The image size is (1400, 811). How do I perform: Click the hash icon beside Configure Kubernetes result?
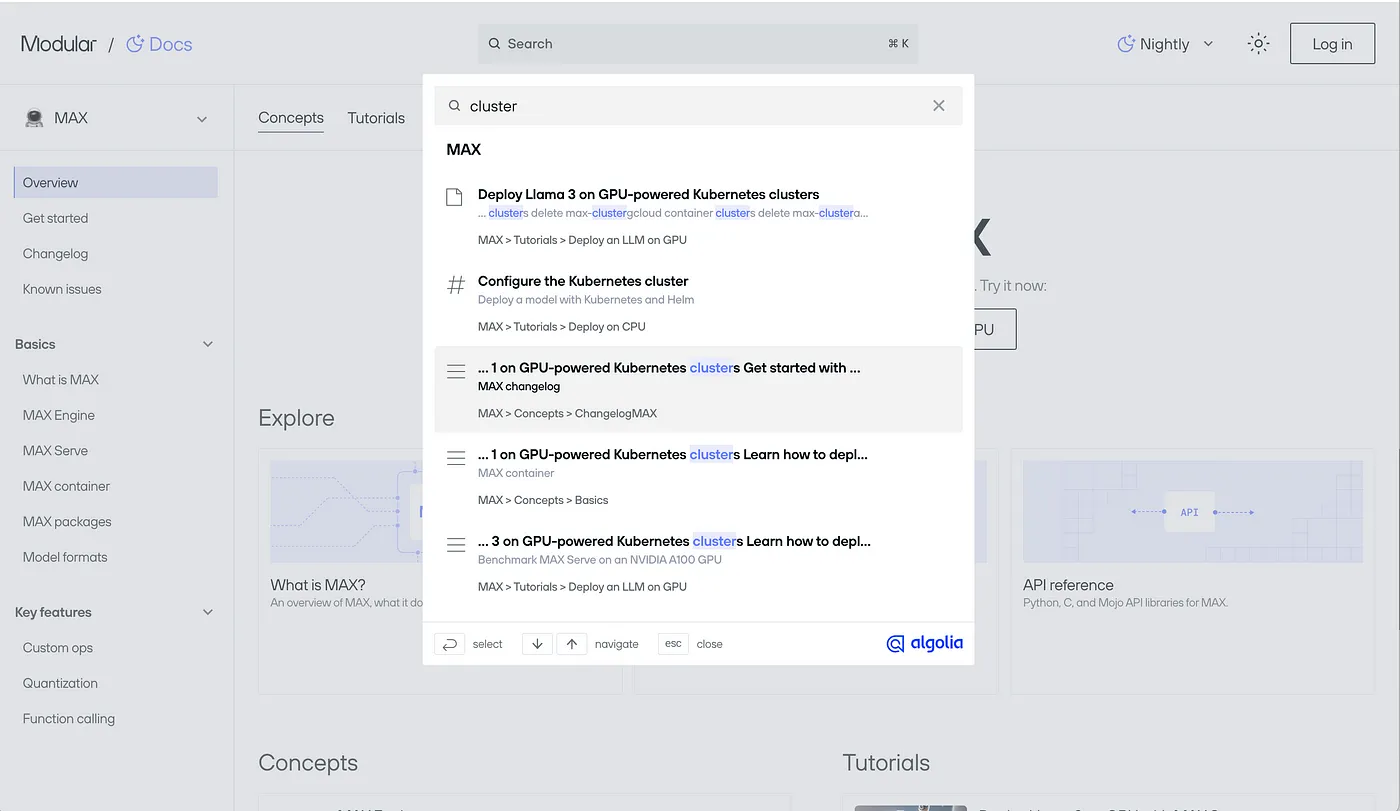click(x=455, y=285)
